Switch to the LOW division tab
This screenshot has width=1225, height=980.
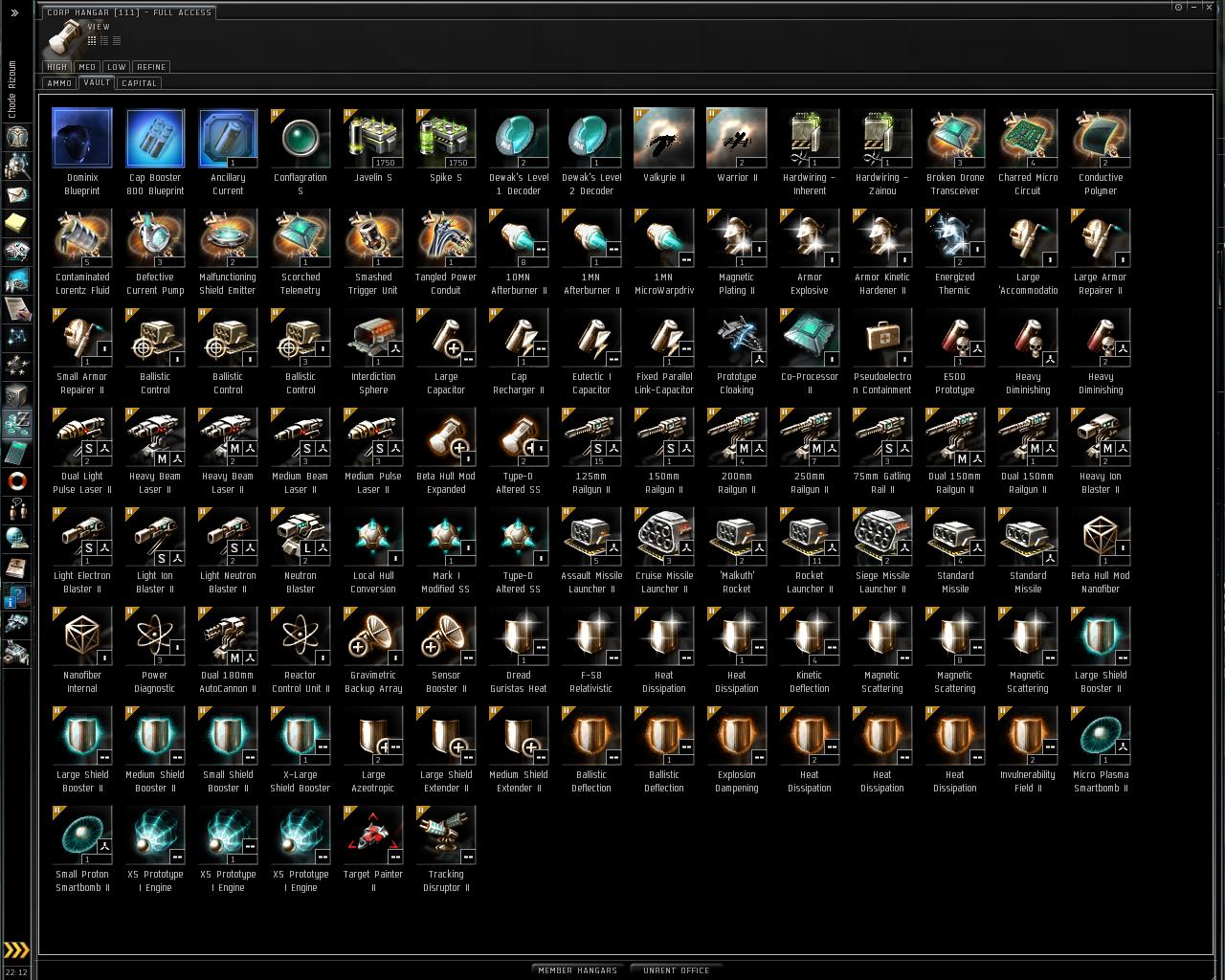pyautogui.click(x=117, y=67)
